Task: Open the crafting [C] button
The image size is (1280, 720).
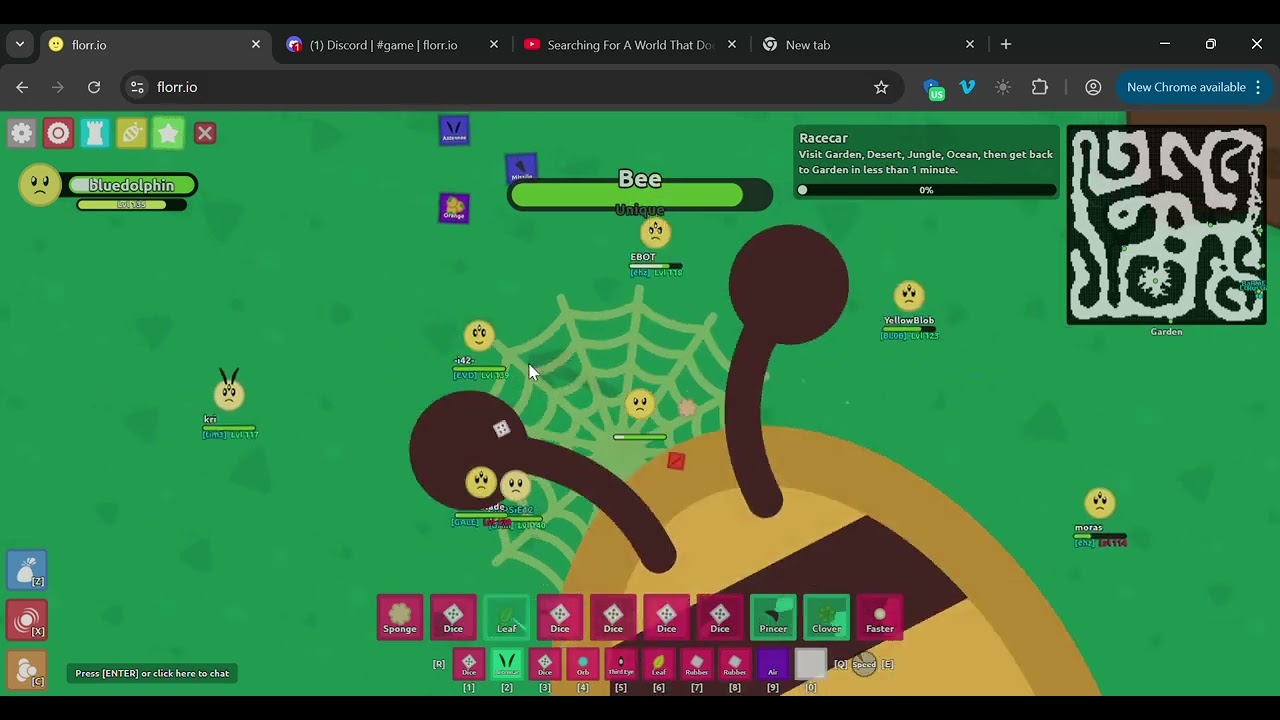Action: 27,669
